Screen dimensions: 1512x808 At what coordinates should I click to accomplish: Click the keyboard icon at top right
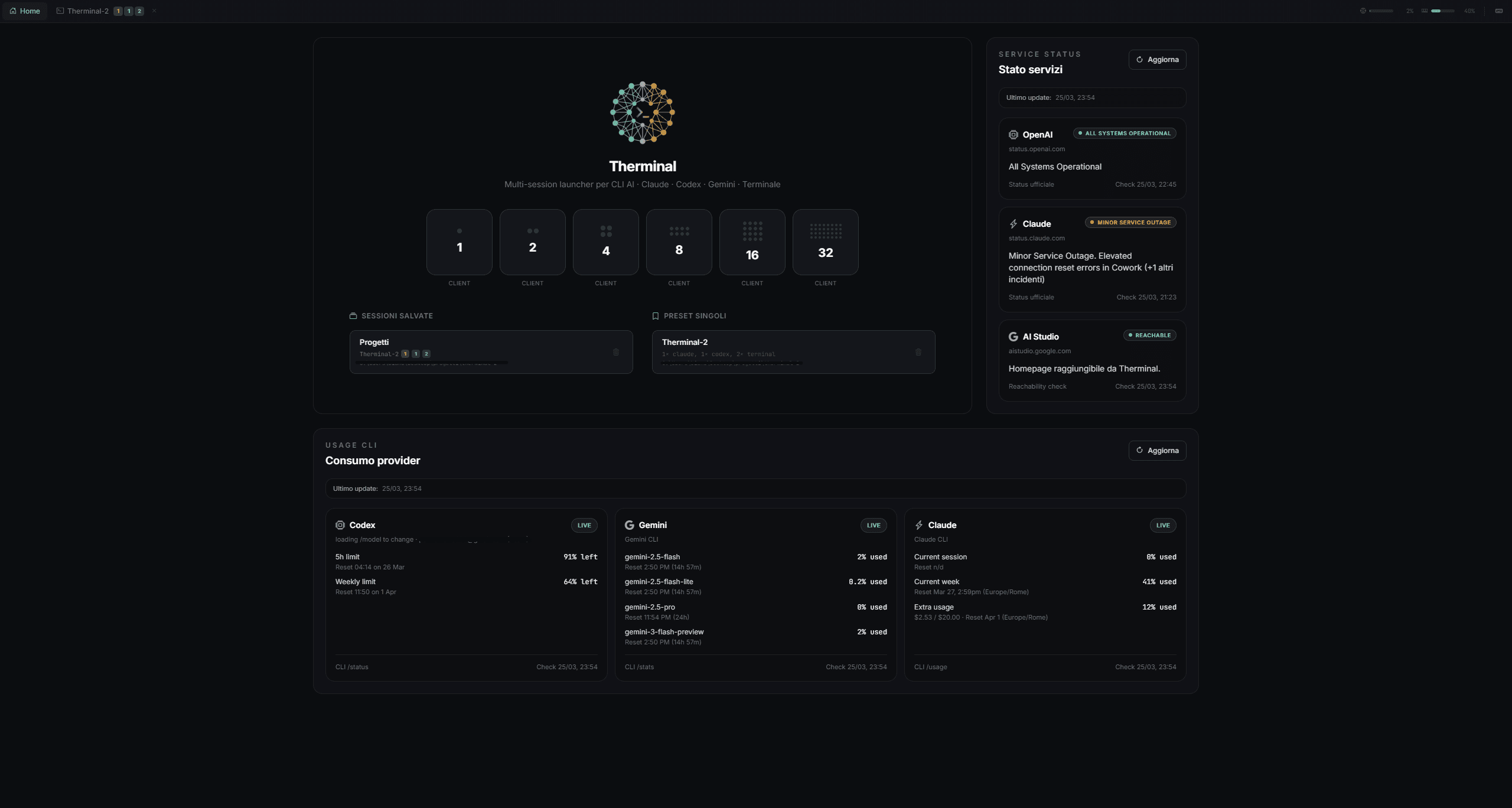tap(1498, 11)
